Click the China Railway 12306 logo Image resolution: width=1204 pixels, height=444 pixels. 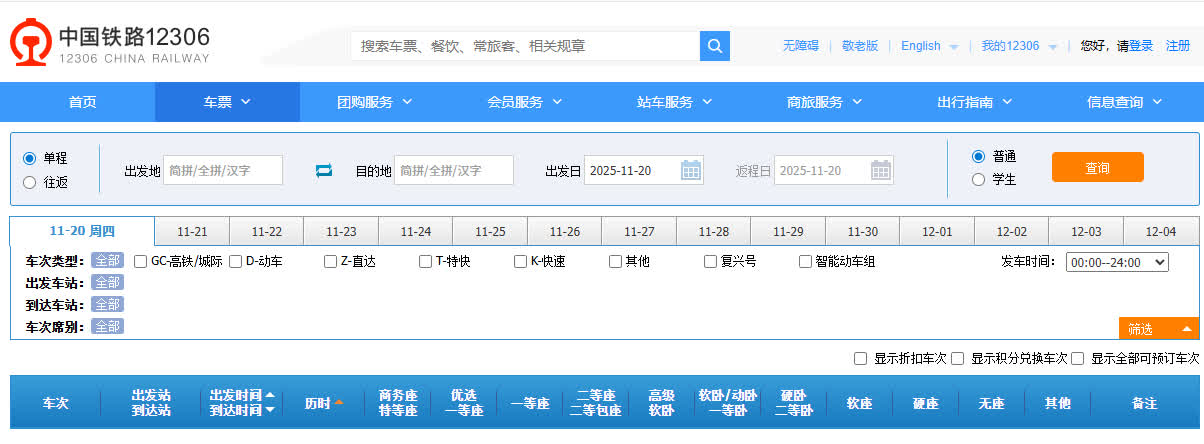click(110, 45)
